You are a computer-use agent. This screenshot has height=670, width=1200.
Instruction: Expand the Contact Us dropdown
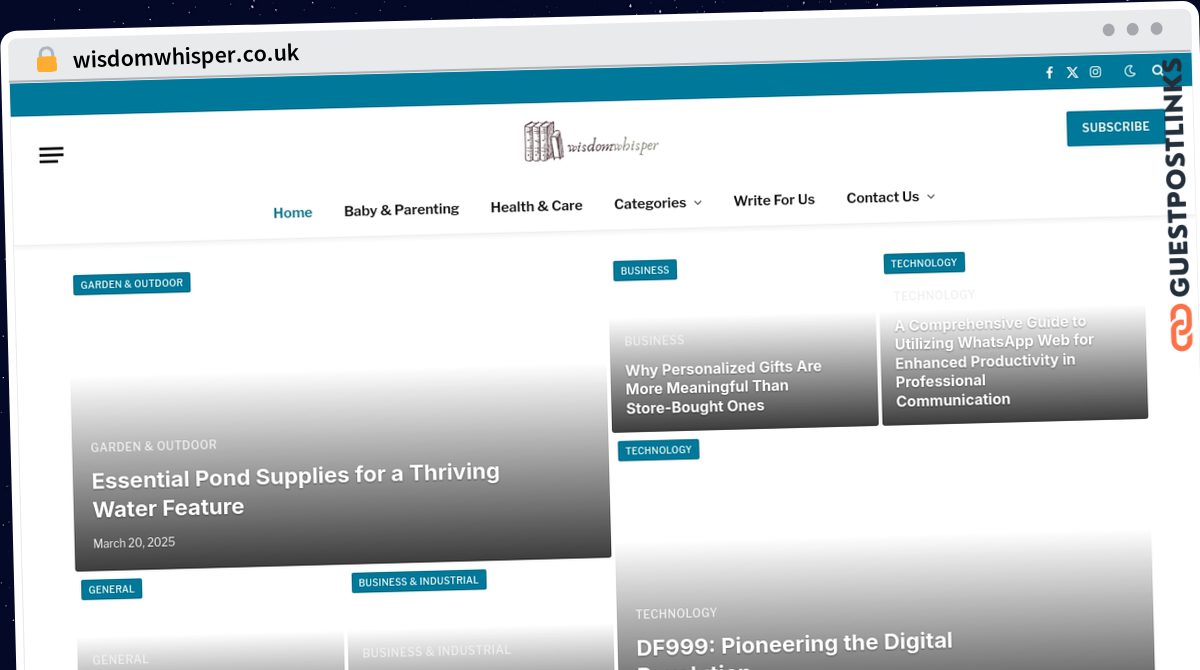890,197
